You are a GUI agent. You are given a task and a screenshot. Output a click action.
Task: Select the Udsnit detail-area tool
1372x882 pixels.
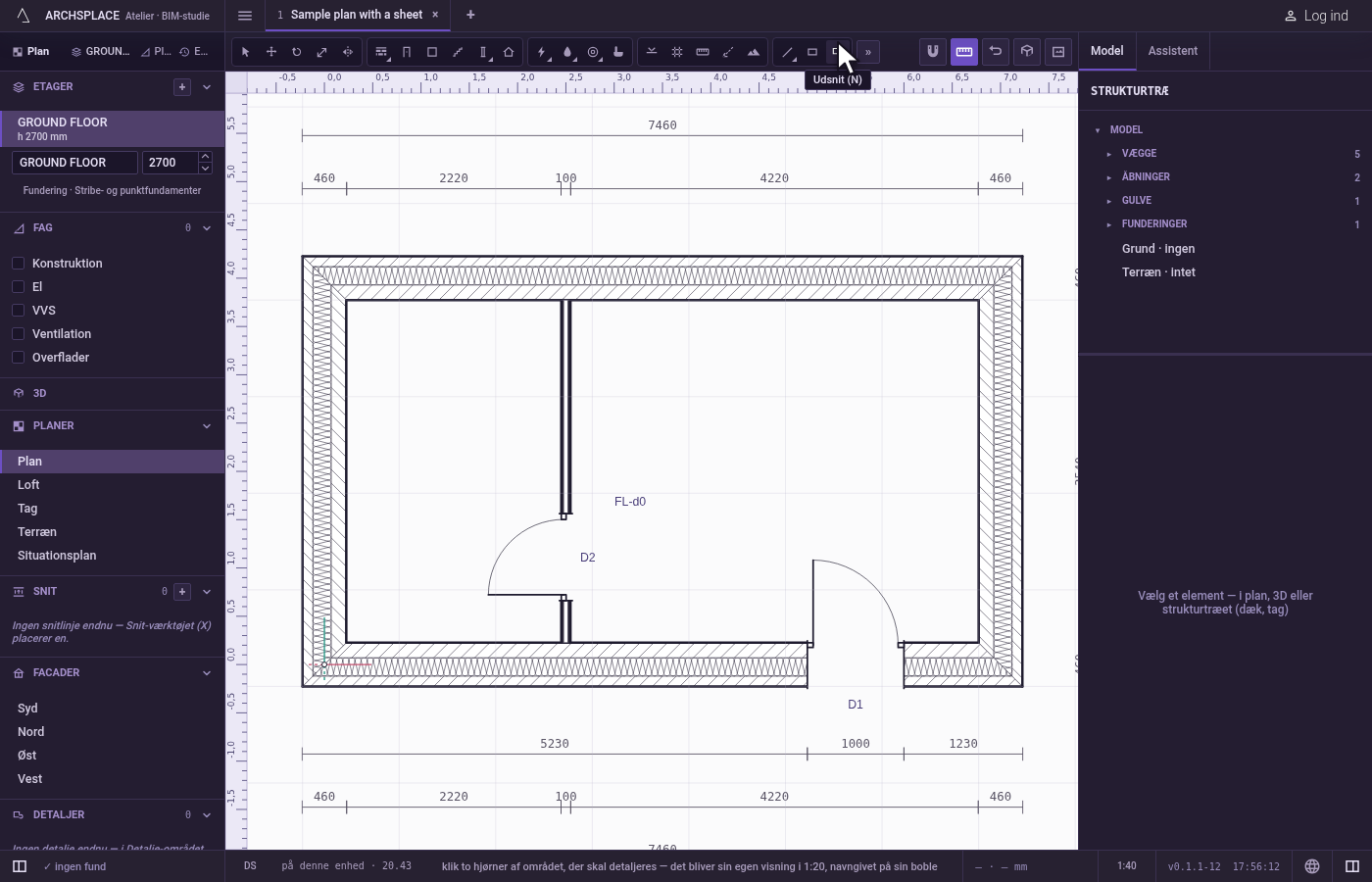click(838, 52)
